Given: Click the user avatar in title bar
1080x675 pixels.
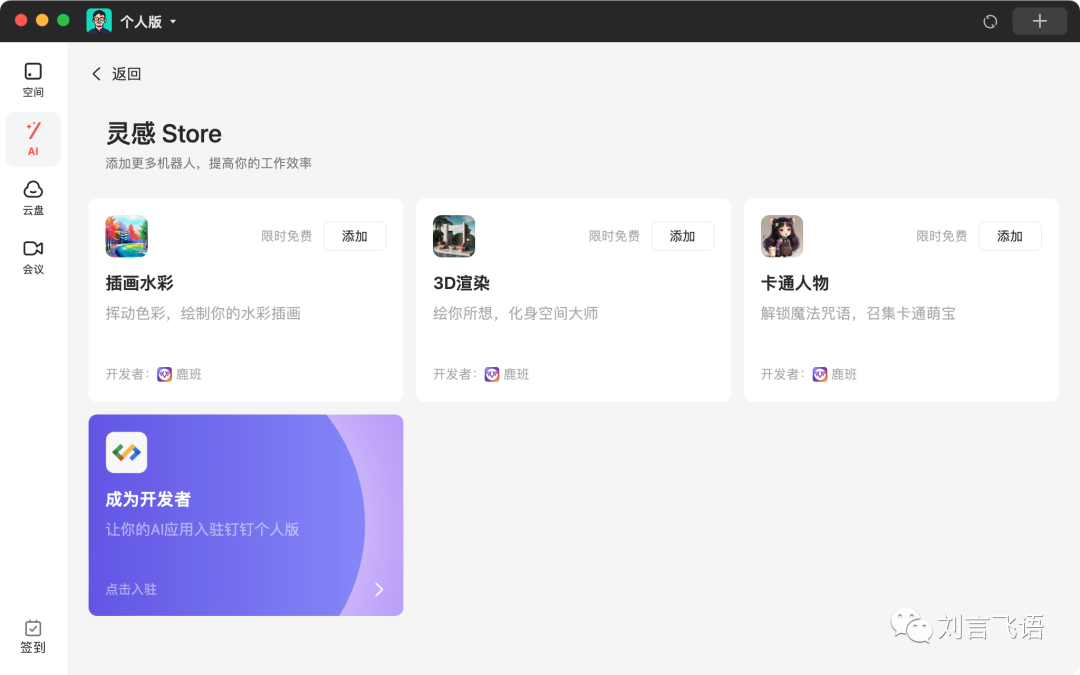Looking at the screenshot, I should [x=99, y=21].
